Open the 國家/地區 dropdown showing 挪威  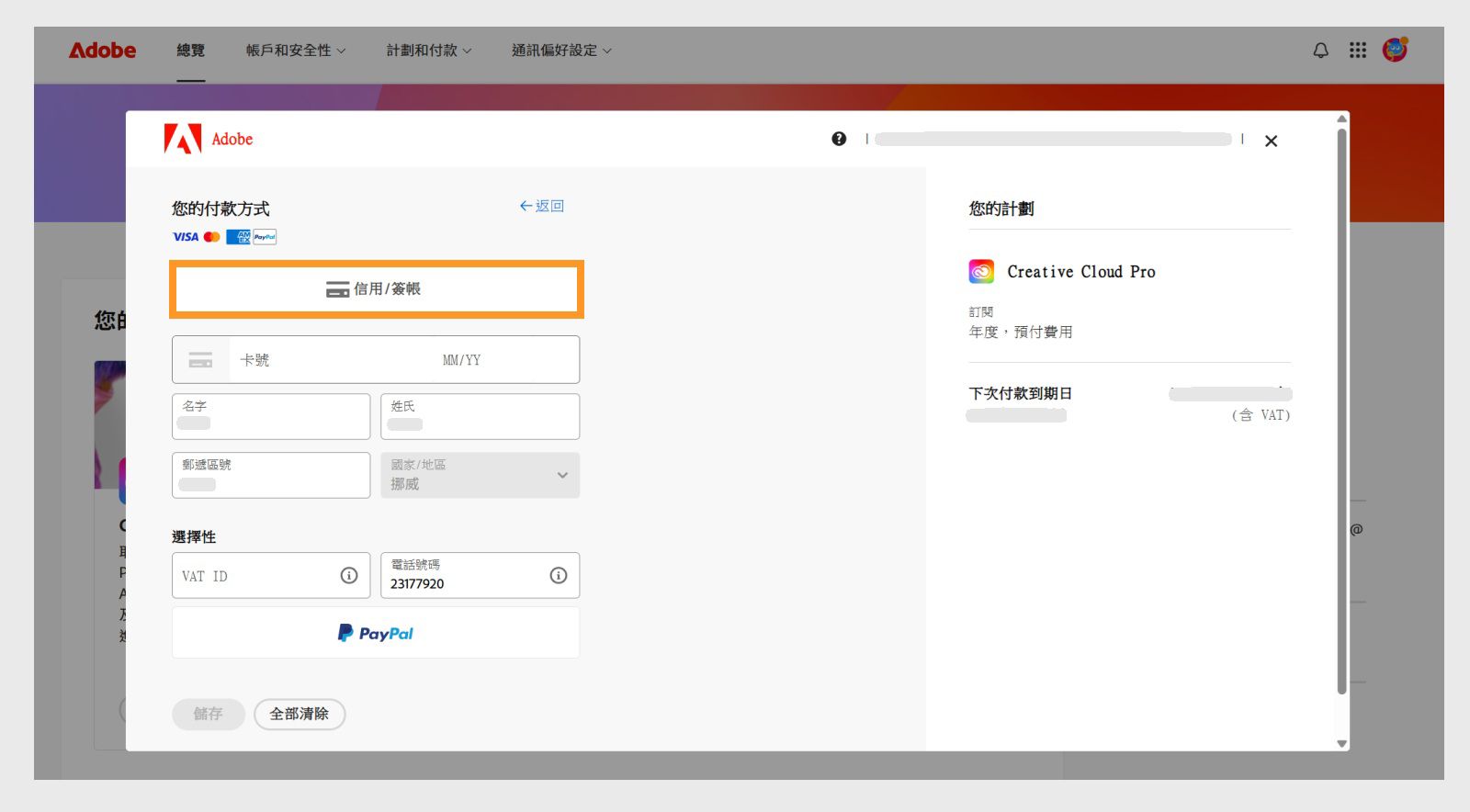(481, 475)
